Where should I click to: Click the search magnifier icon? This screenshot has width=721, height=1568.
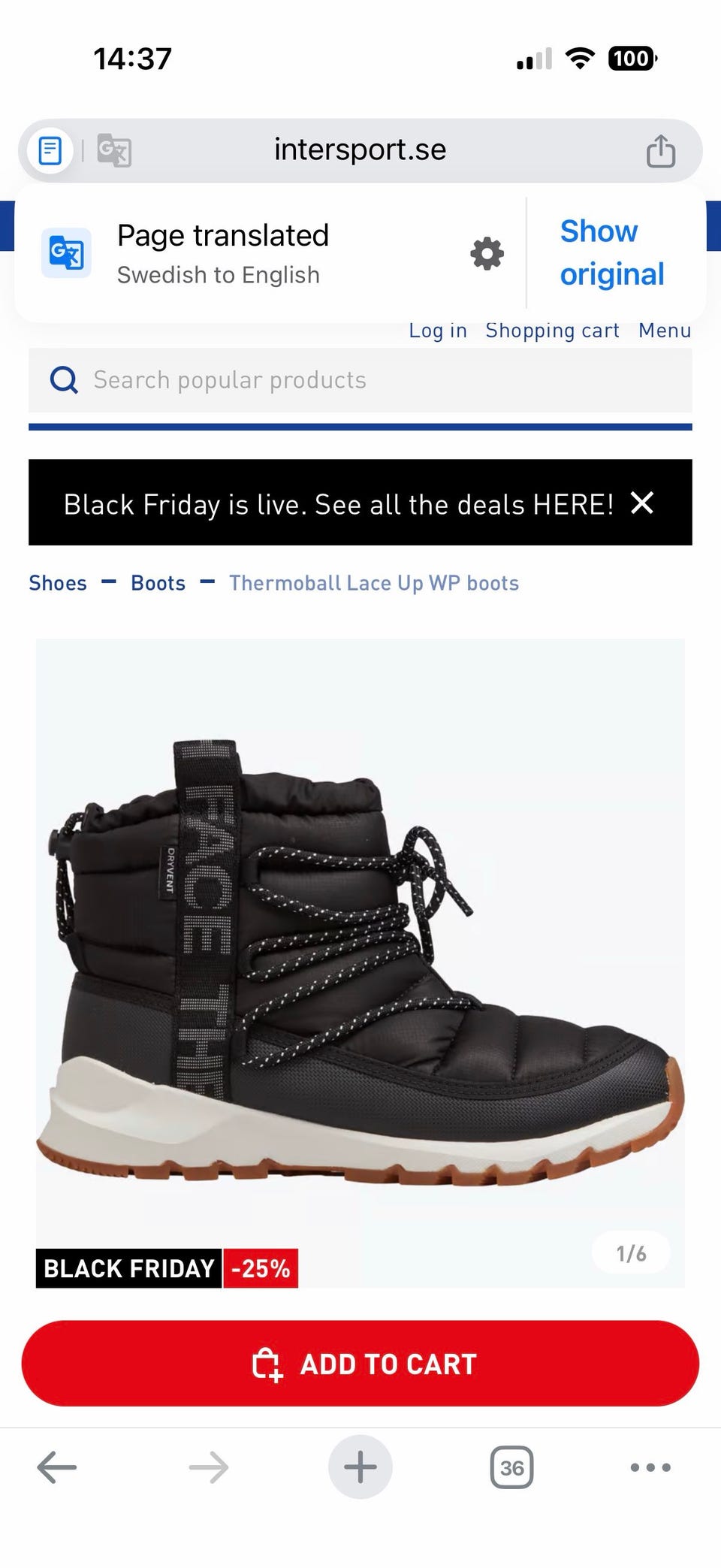click(x=64, y=380)
